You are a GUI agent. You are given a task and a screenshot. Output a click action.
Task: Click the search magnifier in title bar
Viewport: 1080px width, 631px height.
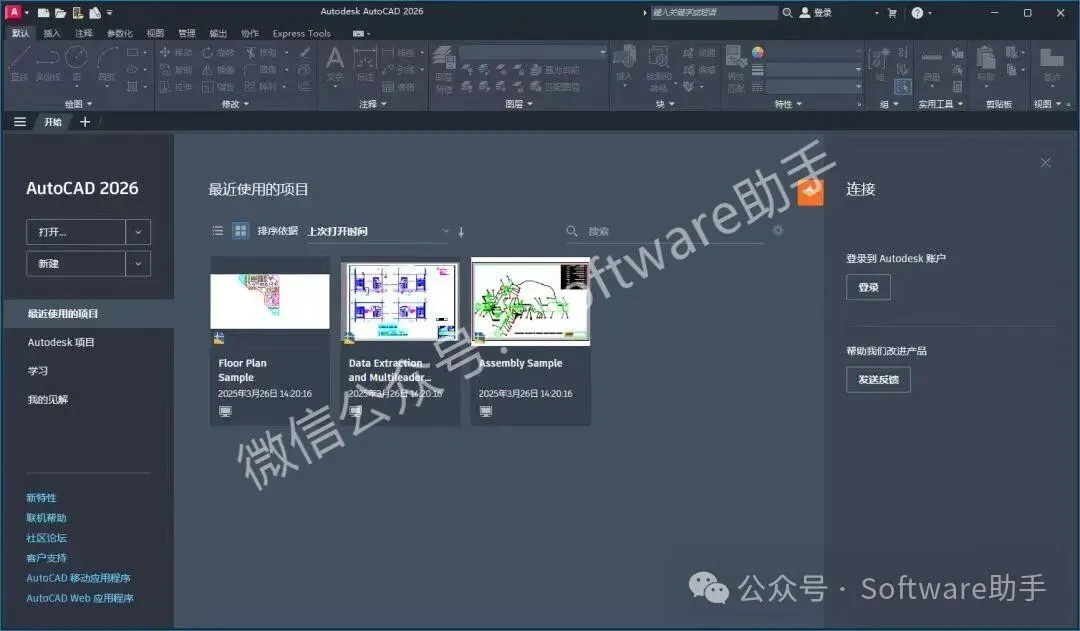coord(787,12)
